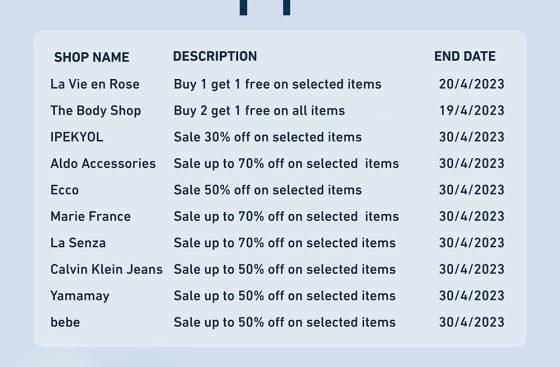Click the IPEKYOL shop name
The height and width of the screenshot is (367, 560).
click(x=76, y=137)
